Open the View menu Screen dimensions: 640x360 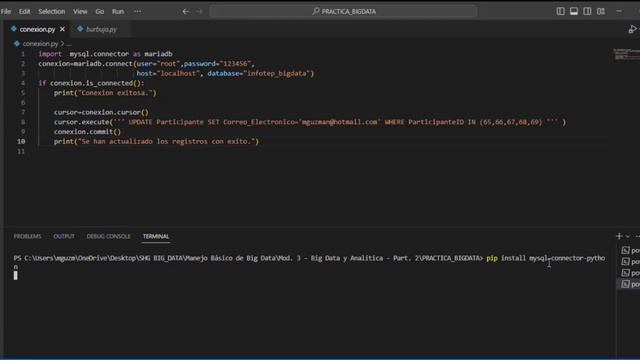tap(80, 11)
